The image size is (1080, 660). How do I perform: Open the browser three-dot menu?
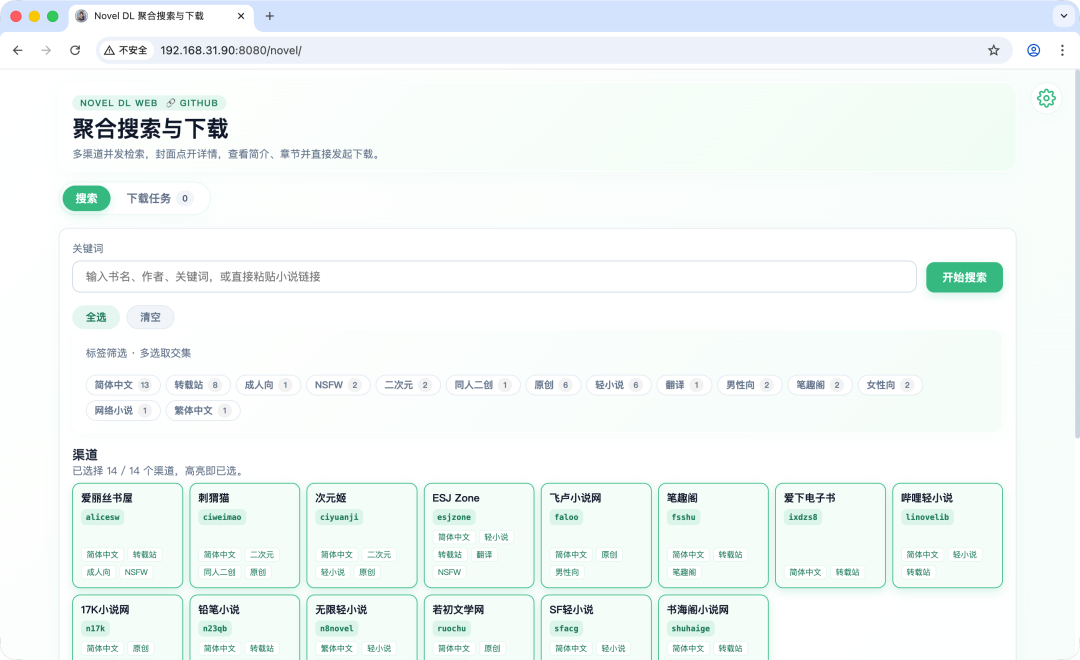click(1061, 50)
